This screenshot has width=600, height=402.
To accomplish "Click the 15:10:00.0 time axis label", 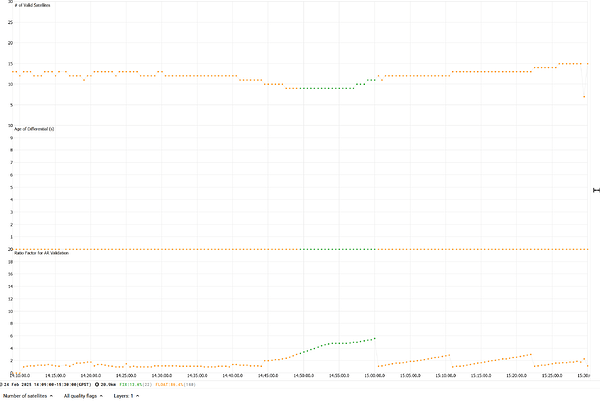I will (445, 376).
